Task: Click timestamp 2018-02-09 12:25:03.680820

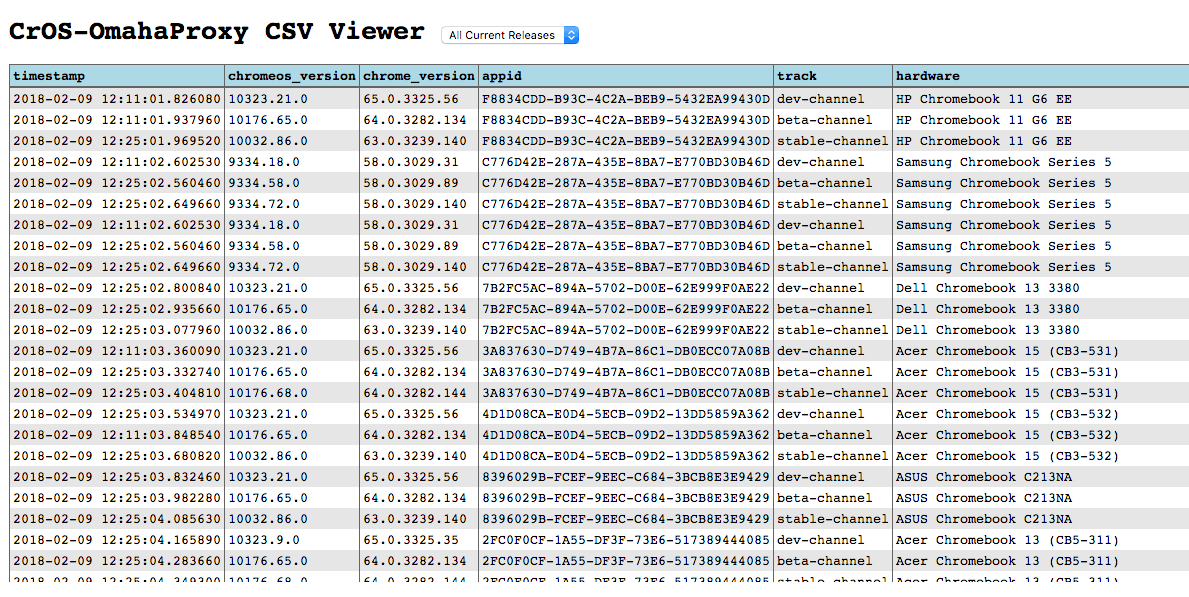Action: coord(118,457)
